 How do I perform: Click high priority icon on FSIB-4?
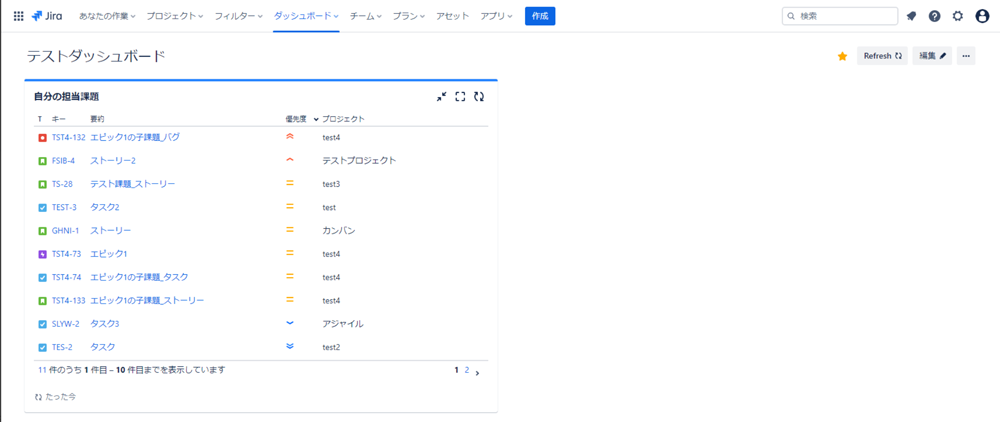[290, 159]
